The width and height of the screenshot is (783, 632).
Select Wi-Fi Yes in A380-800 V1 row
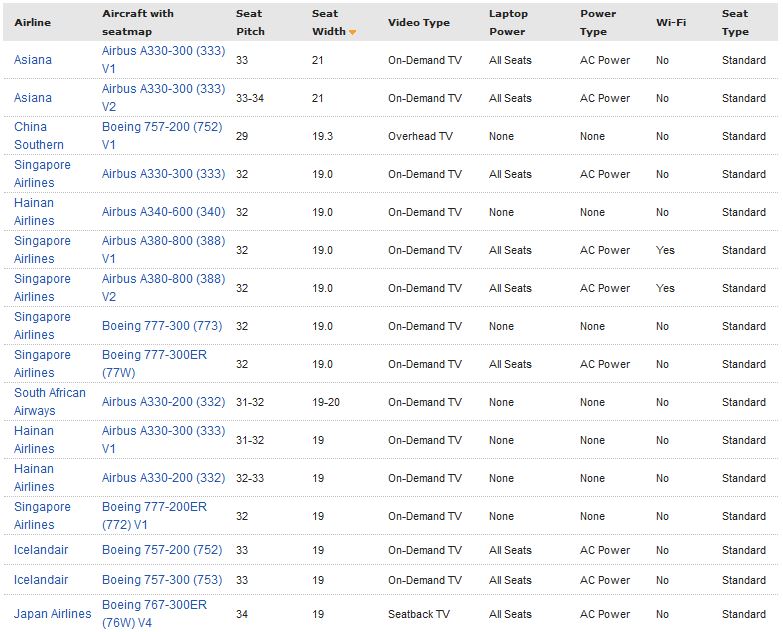click(x=665, y=250)
